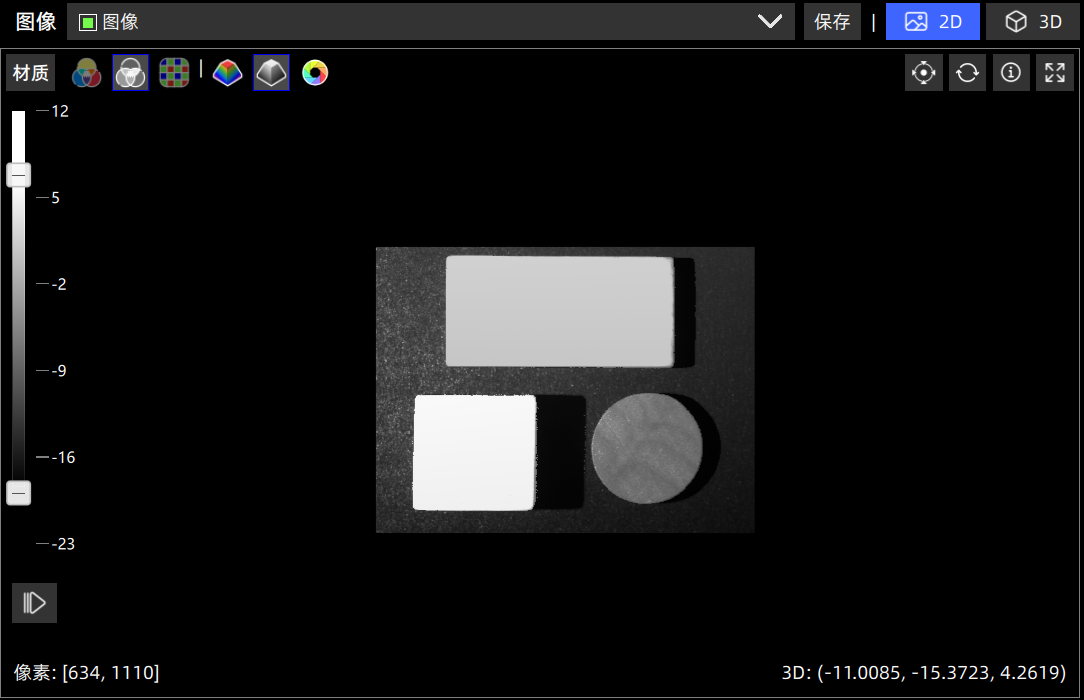Switch to 2D view tab
Image resolution: width=1084 pixels, height=700 pixels.
tap(933, 21)
